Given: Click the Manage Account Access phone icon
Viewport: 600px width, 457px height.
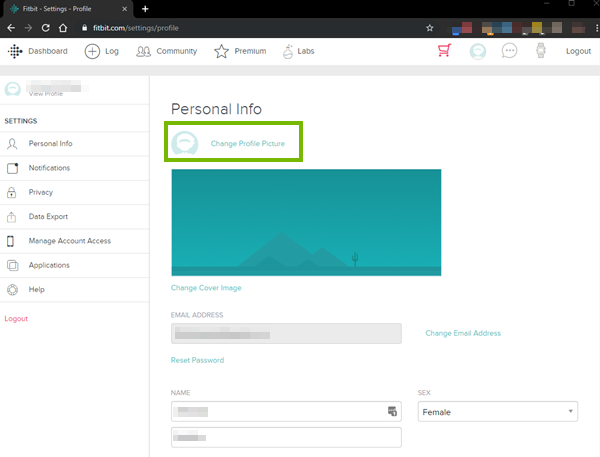Looking at the screenshot, I should coord(10,241).
